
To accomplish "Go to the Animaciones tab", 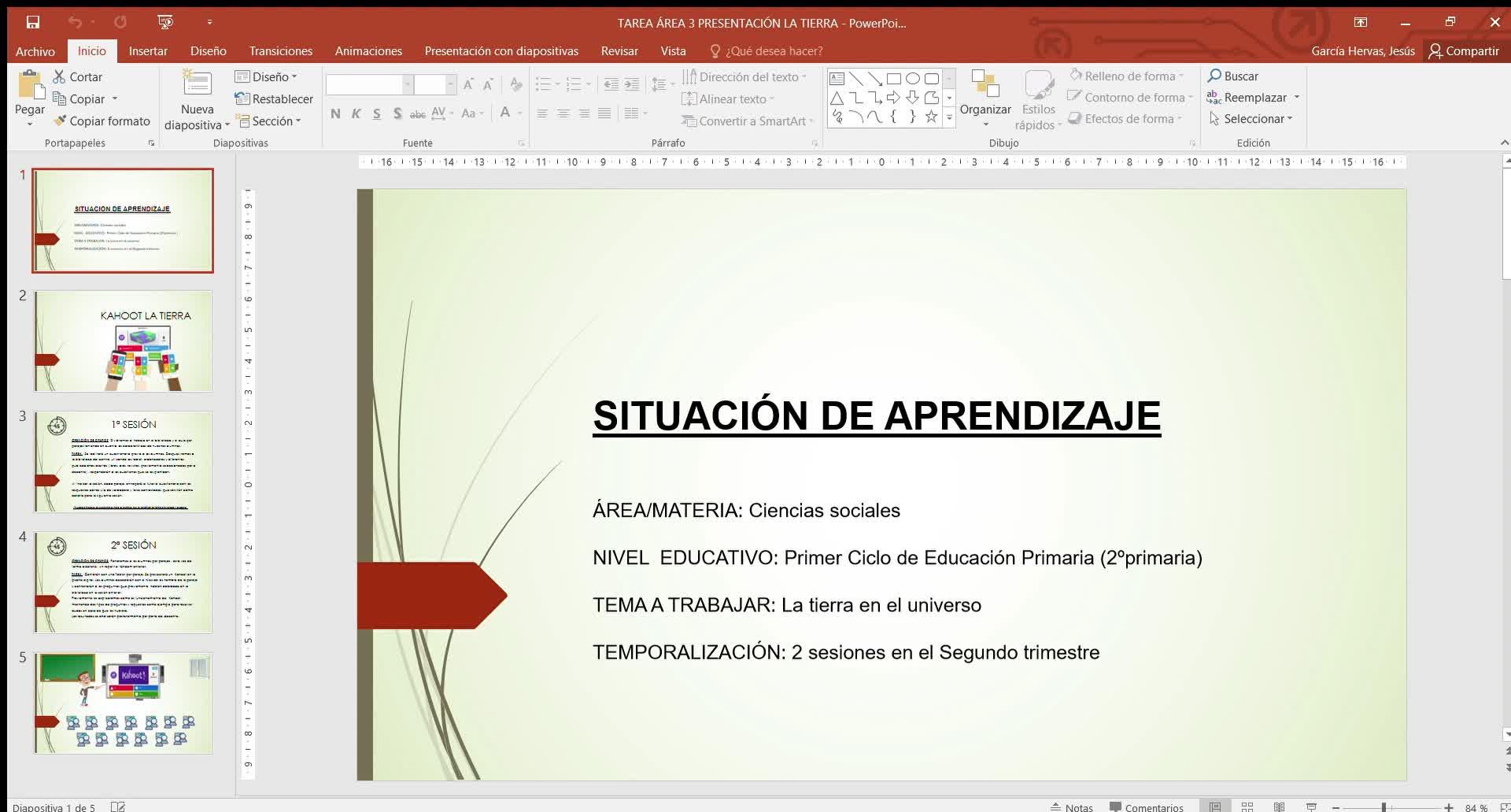I will coord(368,51).
